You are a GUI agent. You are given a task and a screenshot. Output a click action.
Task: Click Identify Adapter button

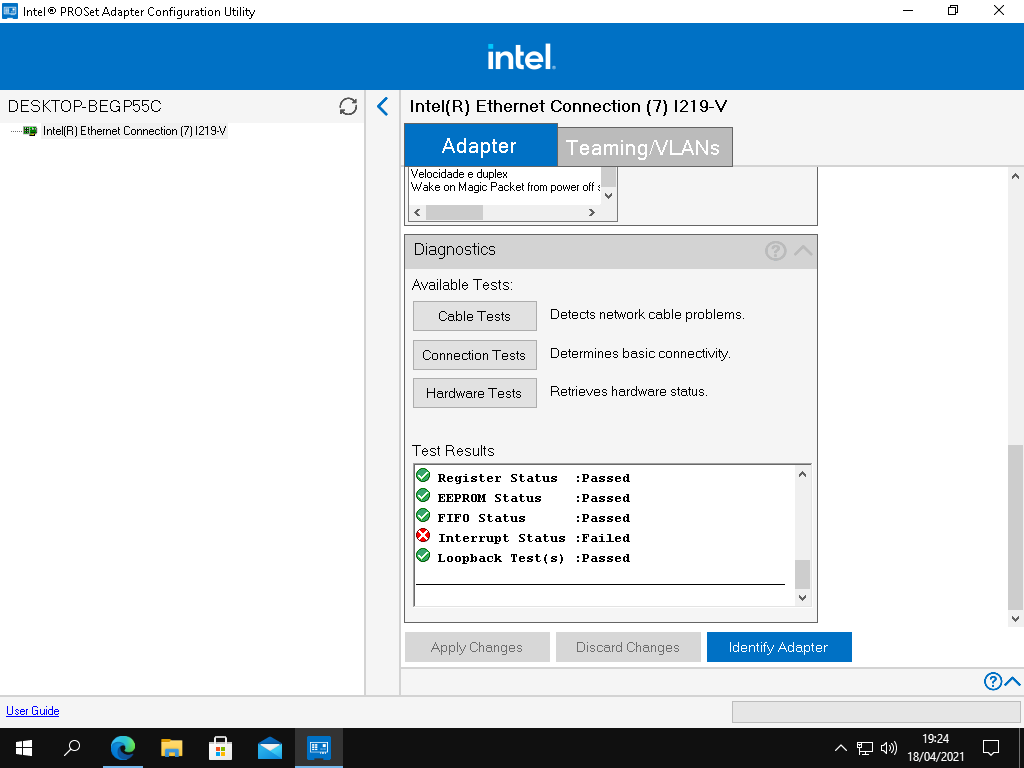point(779,647)
